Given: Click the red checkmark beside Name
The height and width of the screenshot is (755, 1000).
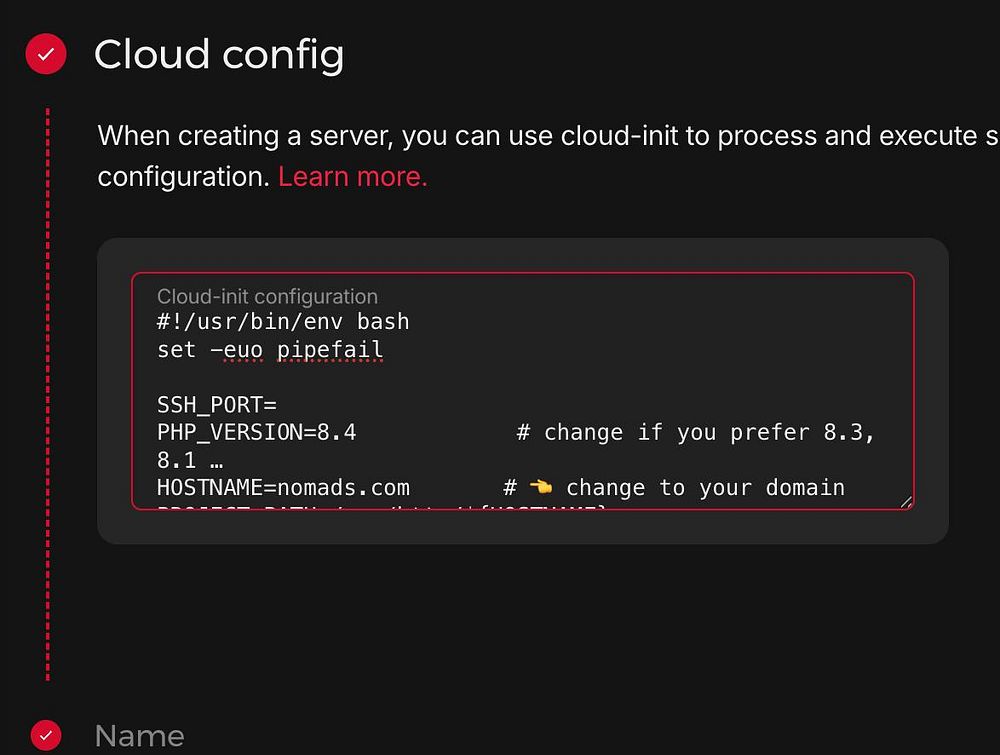Looking at the screenshot, I should (x=46, y=736).
